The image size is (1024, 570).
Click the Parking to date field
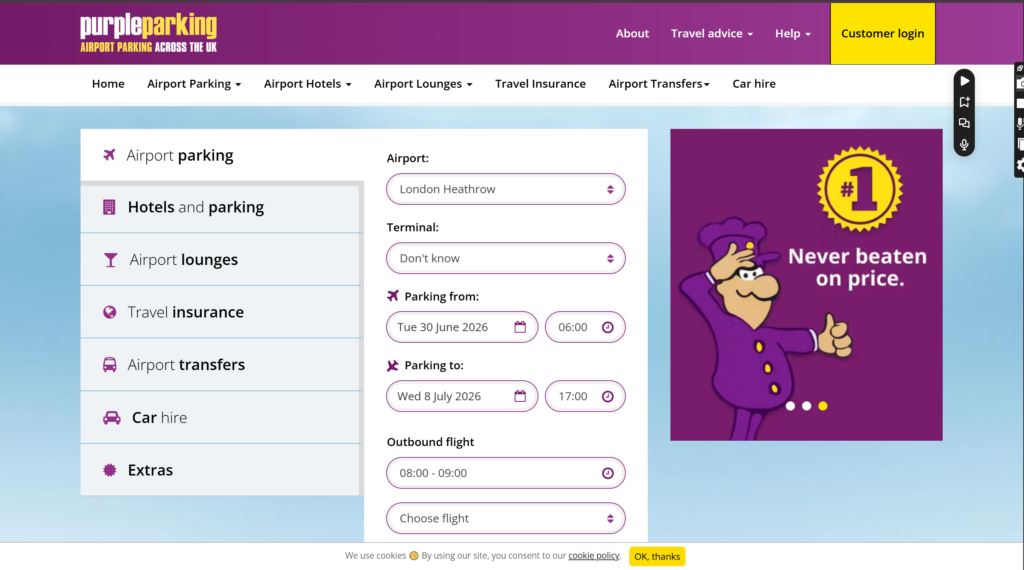[462, 396]
